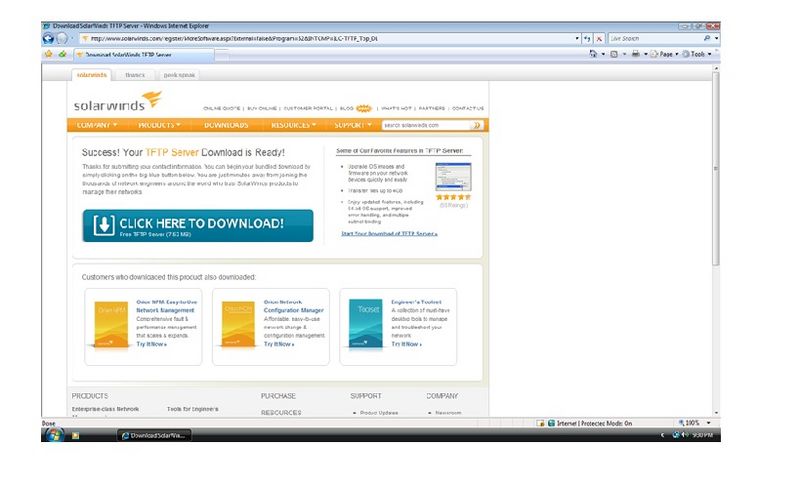Click the Print icon in command bar
This screenshot has height=485, width=800.
636,54
